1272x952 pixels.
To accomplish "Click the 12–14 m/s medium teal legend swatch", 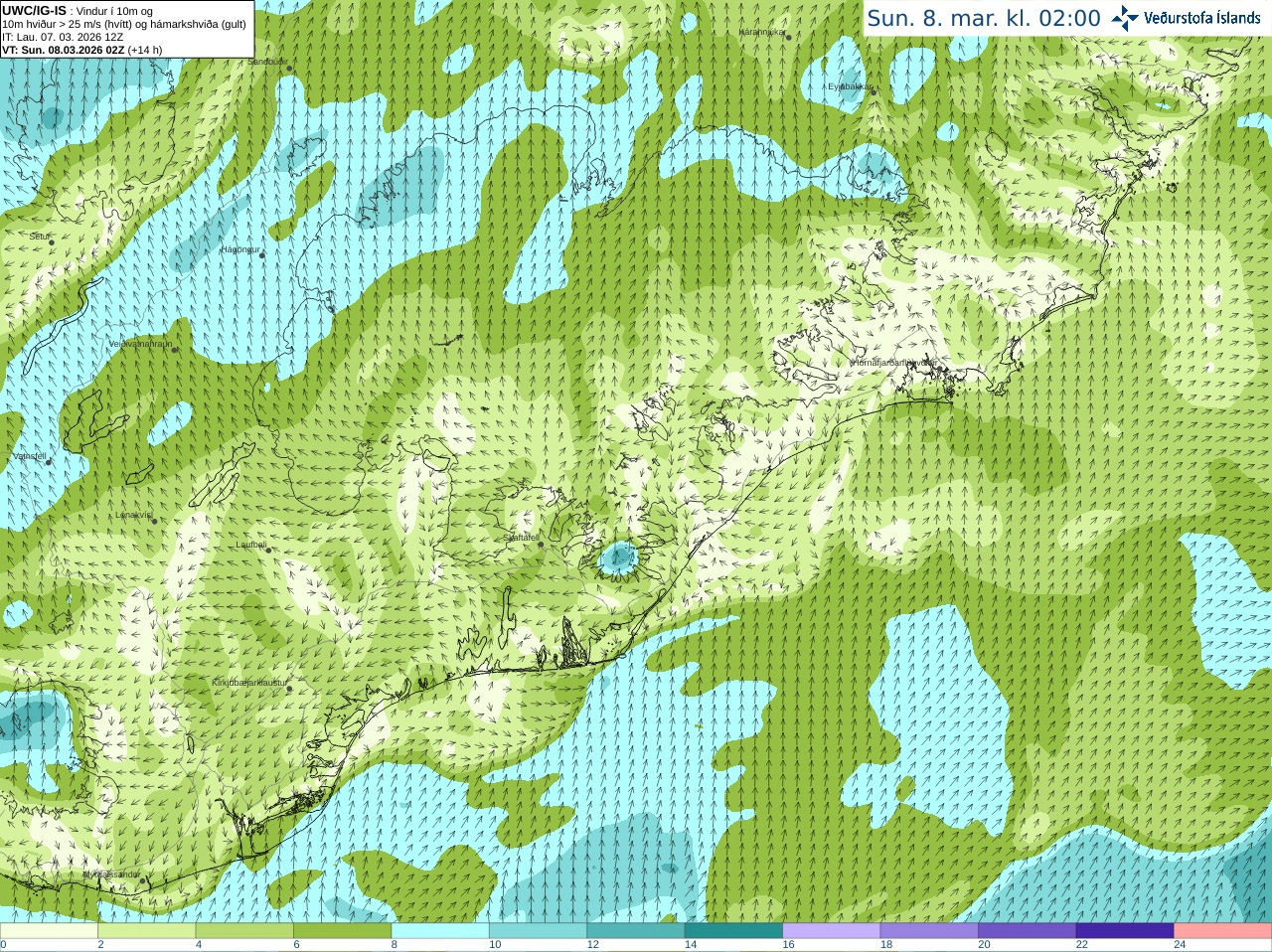I will 636,931.
